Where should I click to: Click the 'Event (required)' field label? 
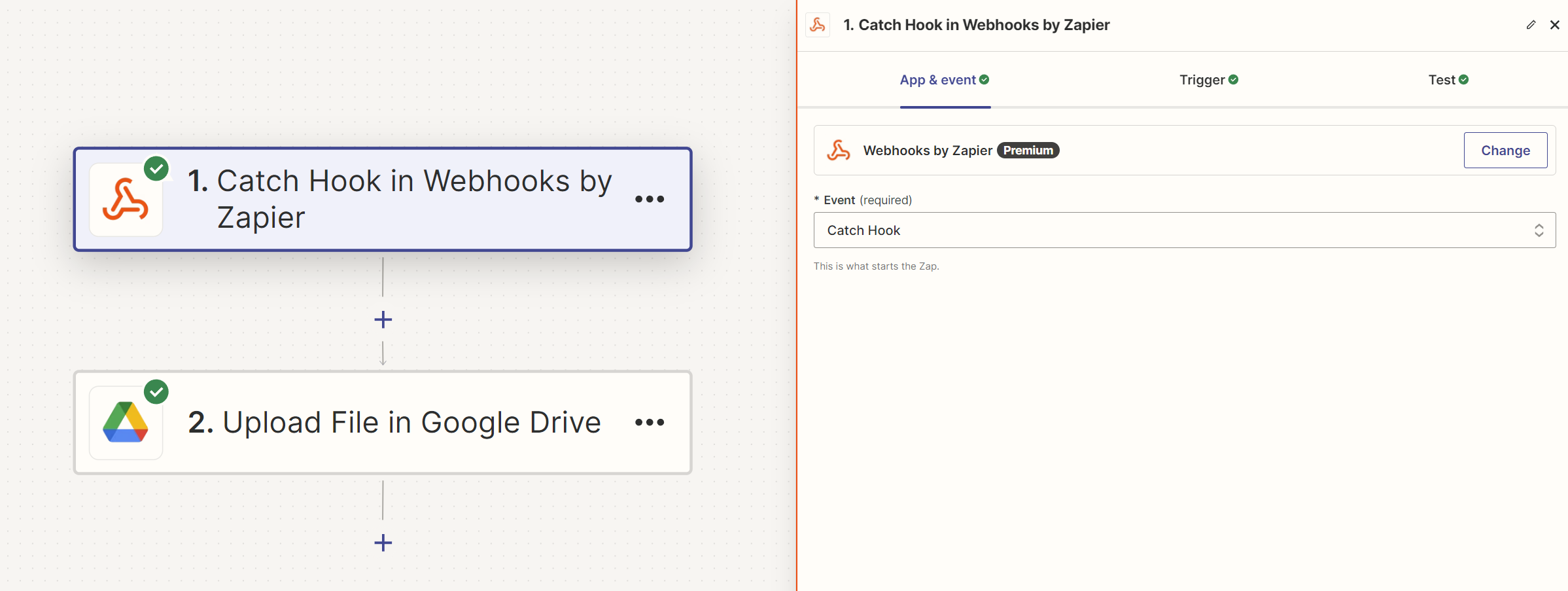[x=863, y=200]
